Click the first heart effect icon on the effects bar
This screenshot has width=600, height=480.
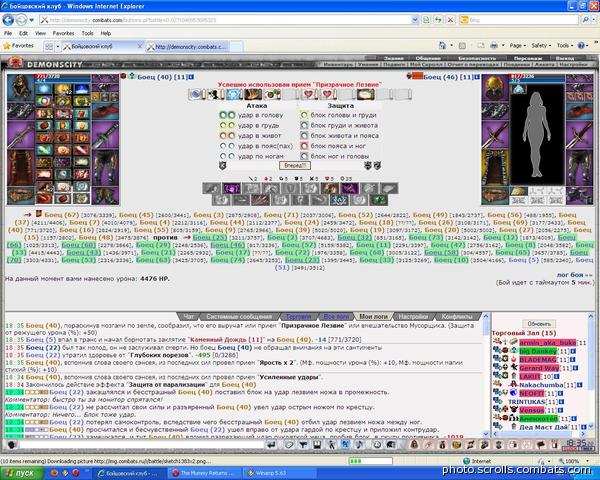click(x=308, y=94)
